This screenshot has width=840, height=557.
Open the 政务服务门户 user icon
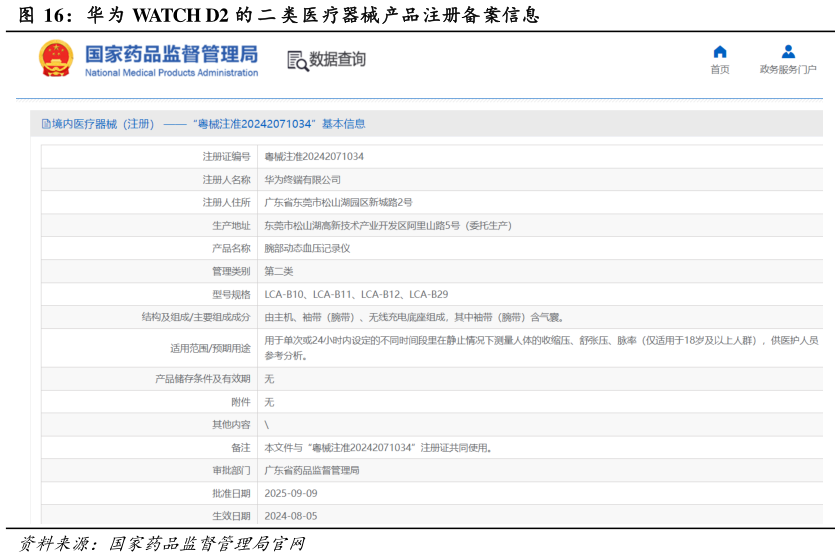tap(788, 51)
